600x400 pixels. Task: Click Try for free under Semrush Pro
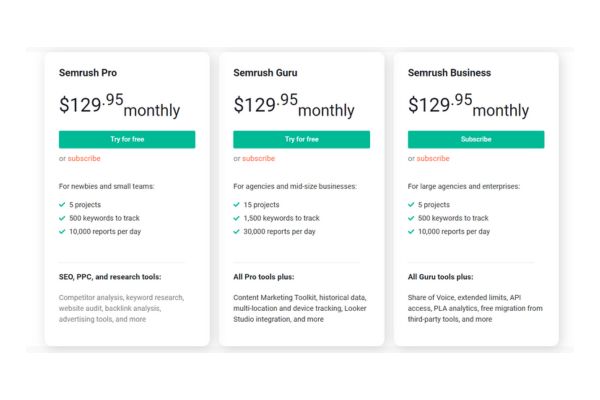127,139
